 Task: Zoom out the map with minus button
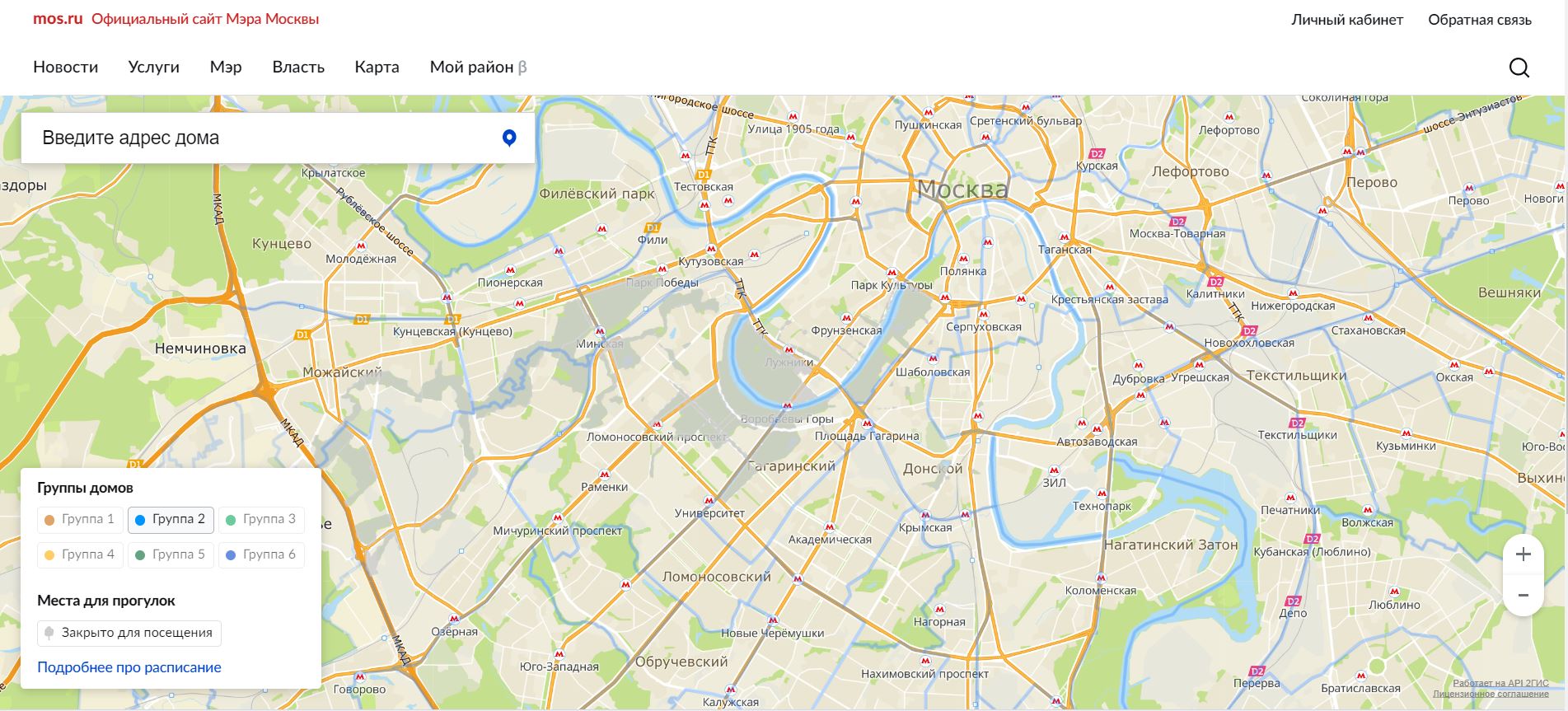tap(1523, 595)
